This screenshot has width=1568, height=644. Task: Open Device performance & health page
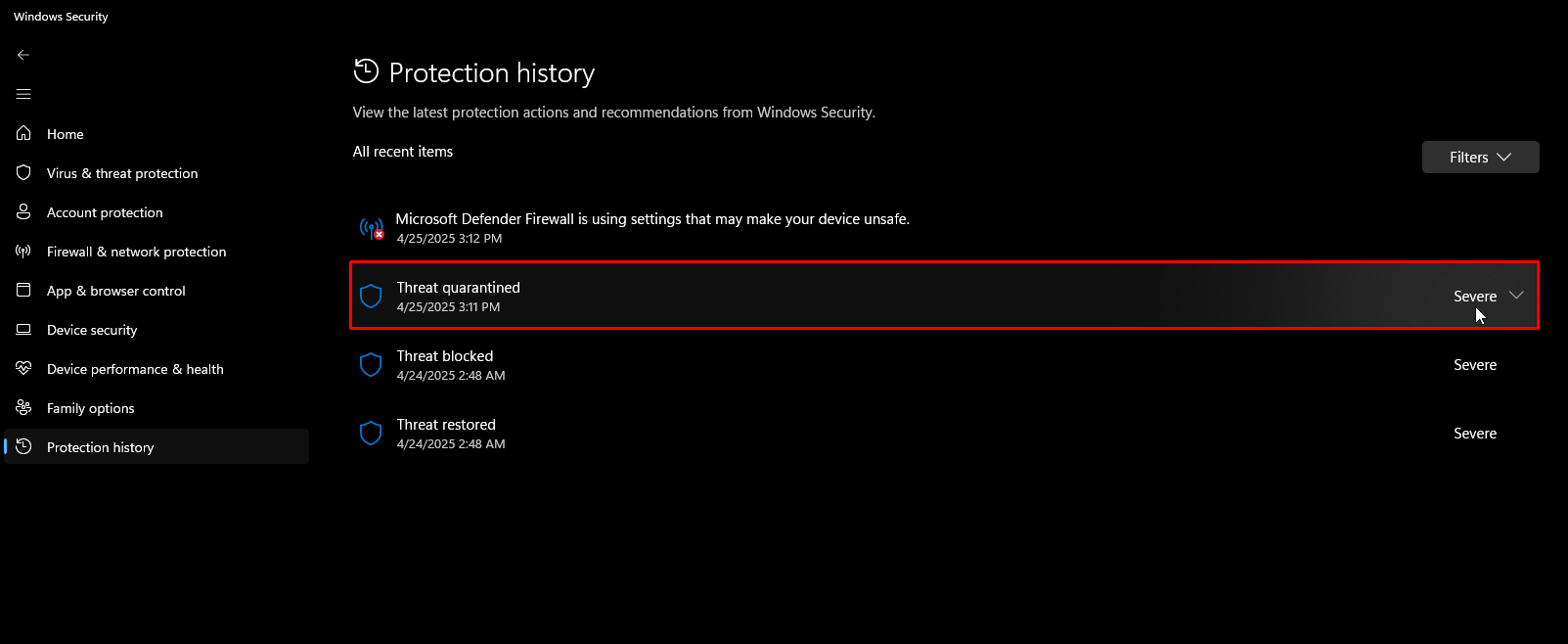[135, 369]
